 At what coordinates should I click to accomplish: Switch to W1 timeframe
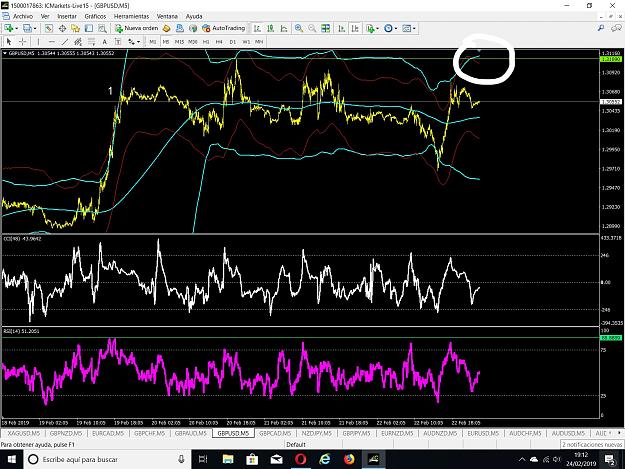(246, 41)
